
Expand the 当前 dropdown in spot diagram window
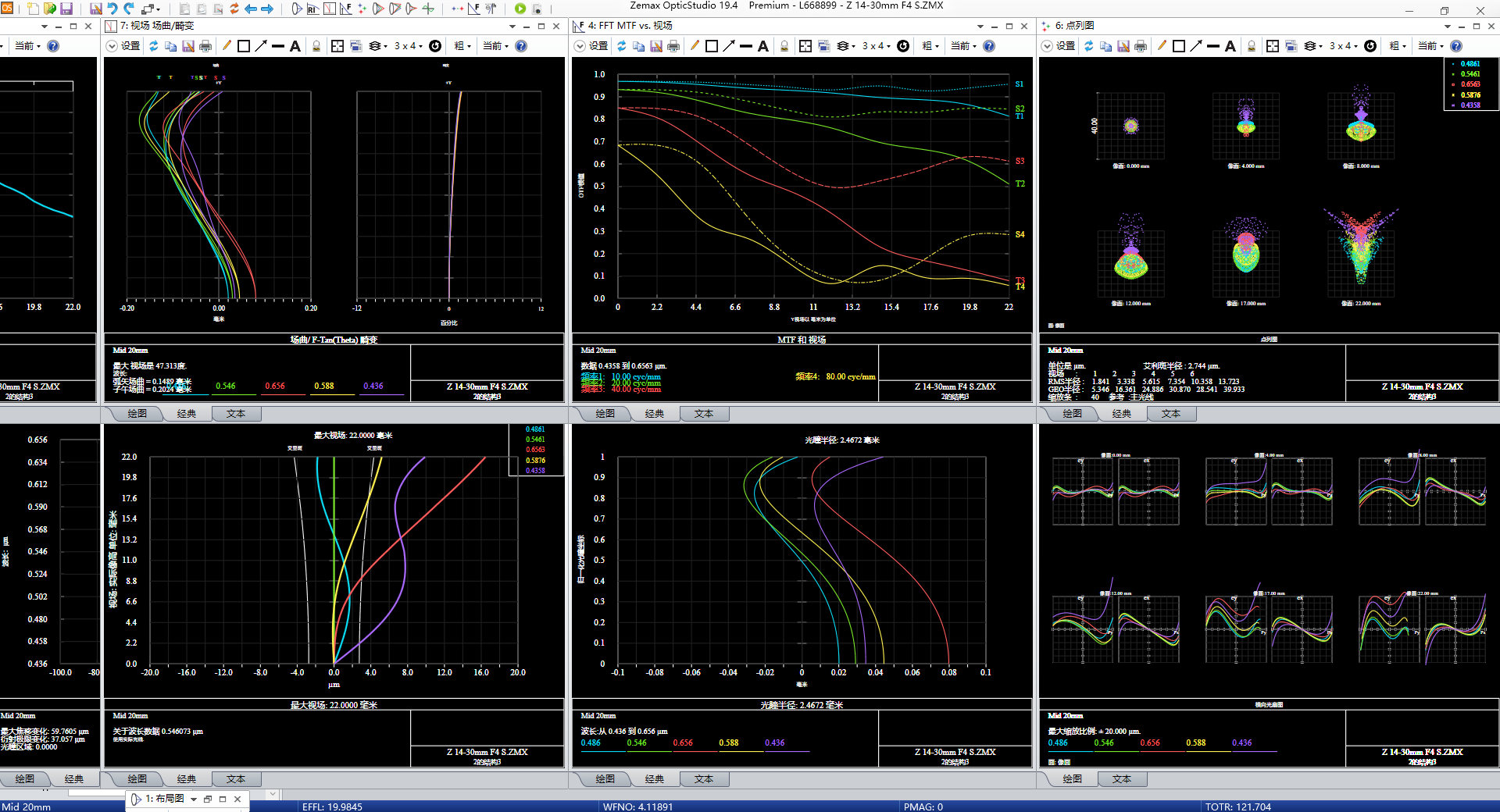(1432, 46)
